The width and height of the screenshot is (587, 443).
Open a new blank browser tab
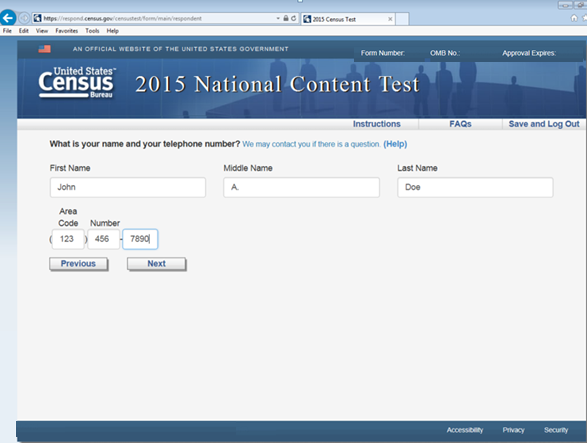[x=402, y=19]
